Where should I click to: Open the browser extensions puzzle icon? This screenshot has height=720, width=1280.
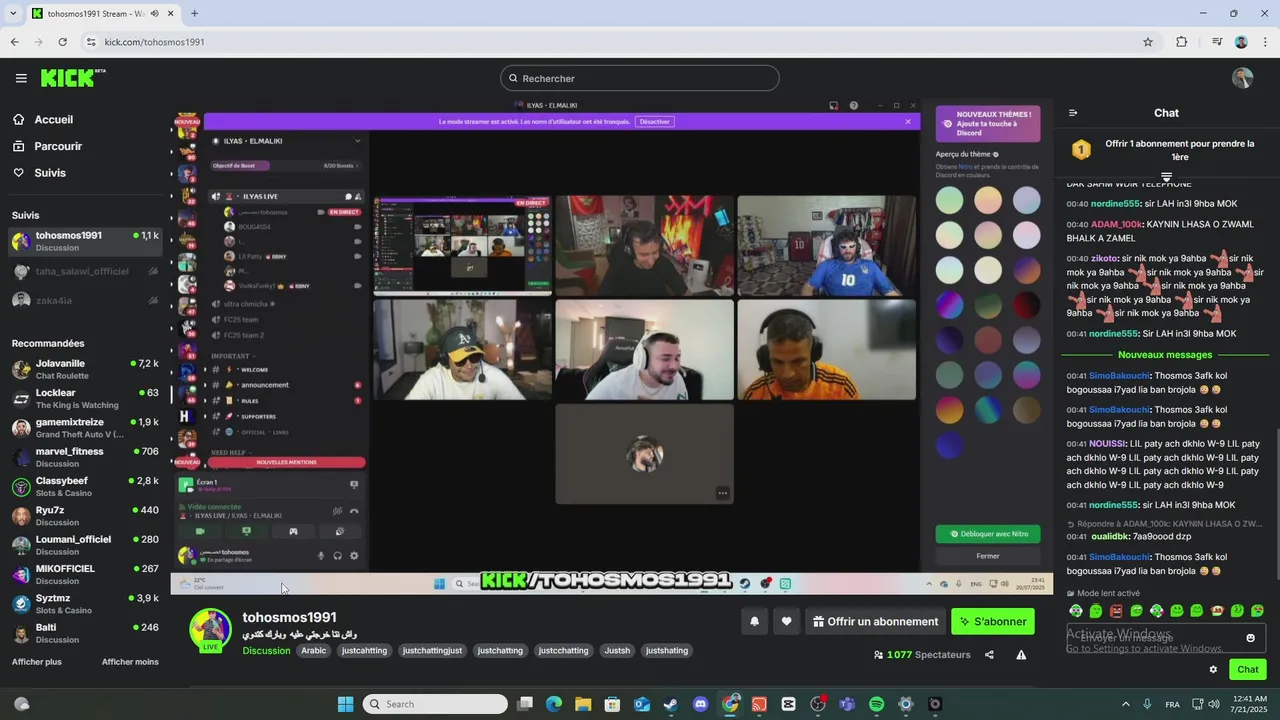pyautogui.click(x=1182, y=42)
